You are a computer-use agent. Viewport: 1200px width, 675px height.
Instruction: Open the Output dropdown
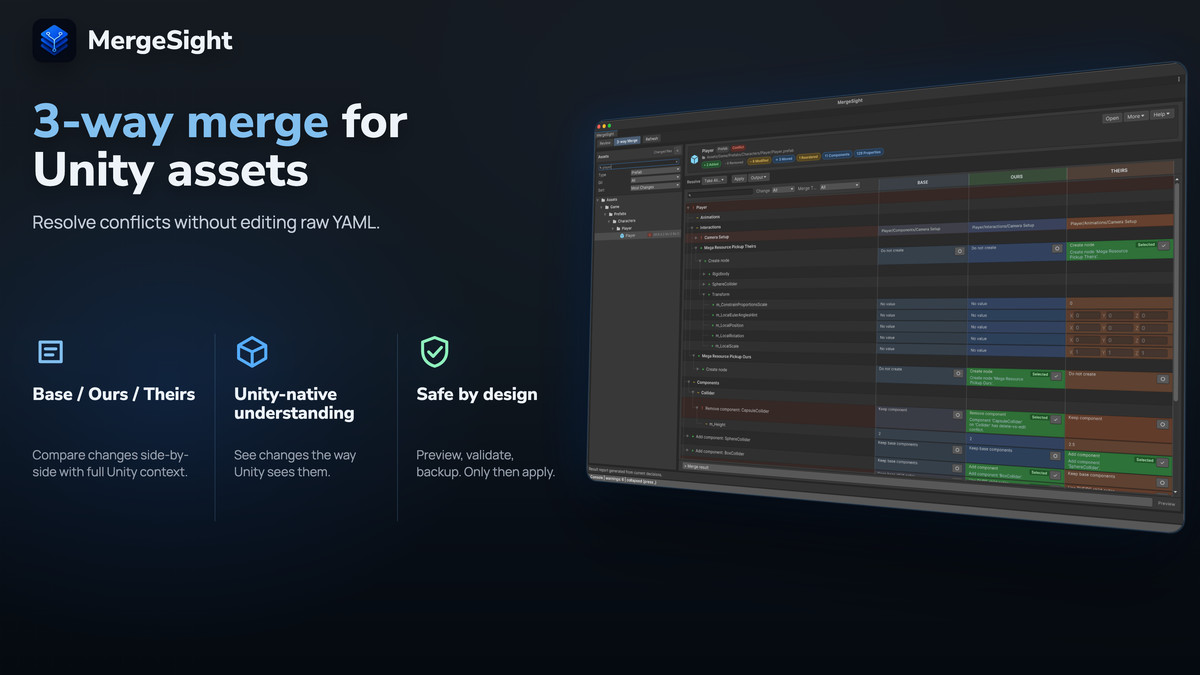[x=758, y=178]
